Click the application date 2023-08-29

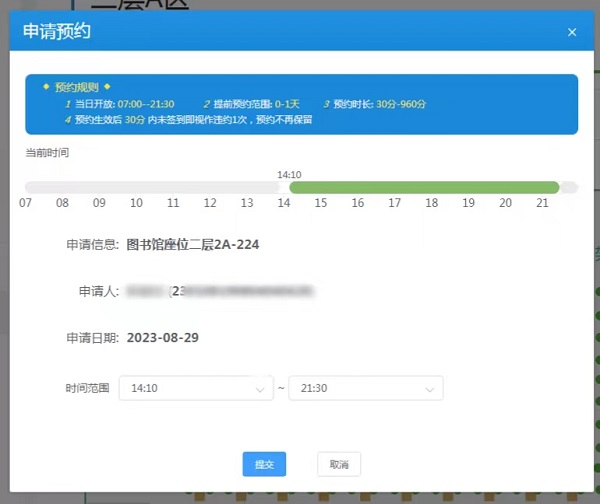[163, 338]
